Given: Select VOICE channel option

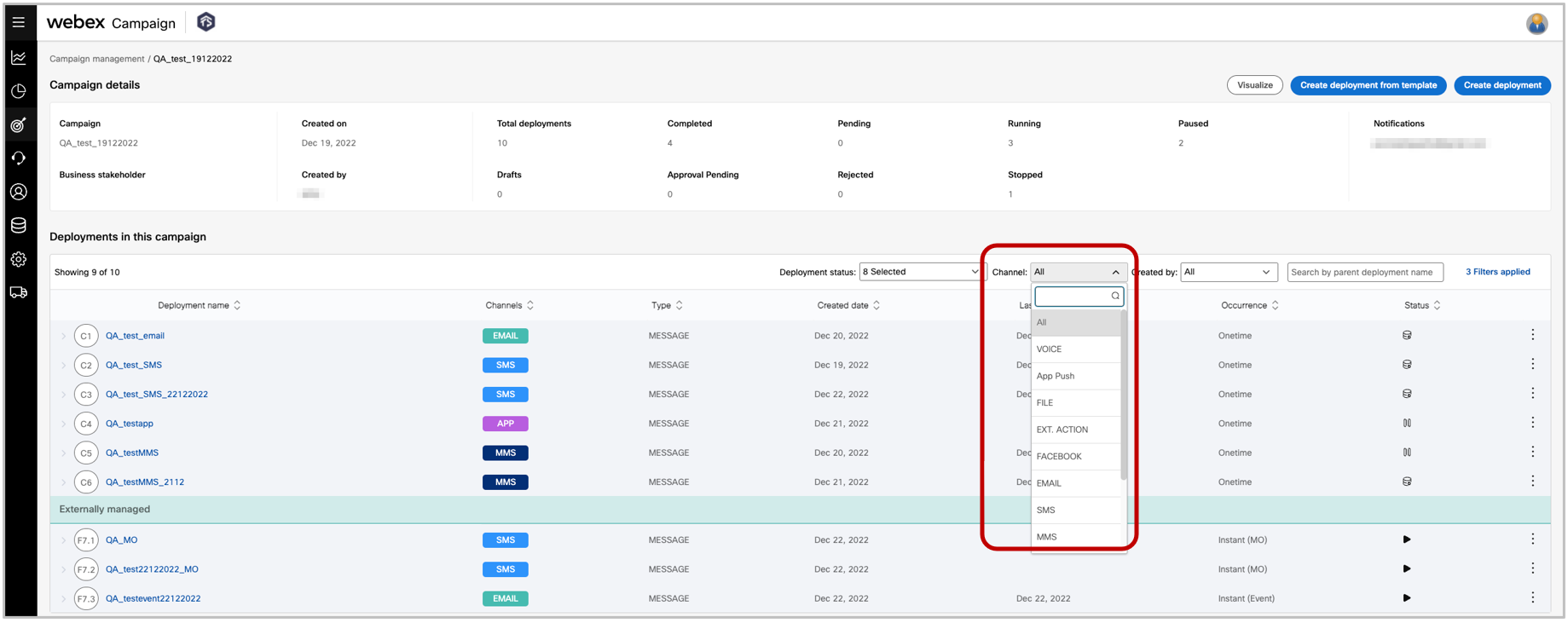Looking at the screenshot, I should [x=1076, y=349].
